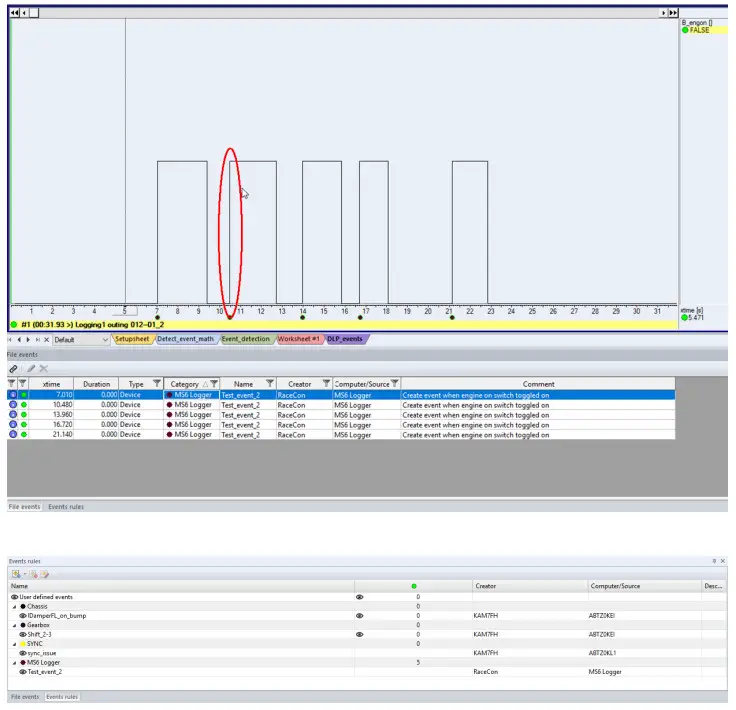Toggle eye visibility for DamperFL_on_bump rule

pos(362,615)
